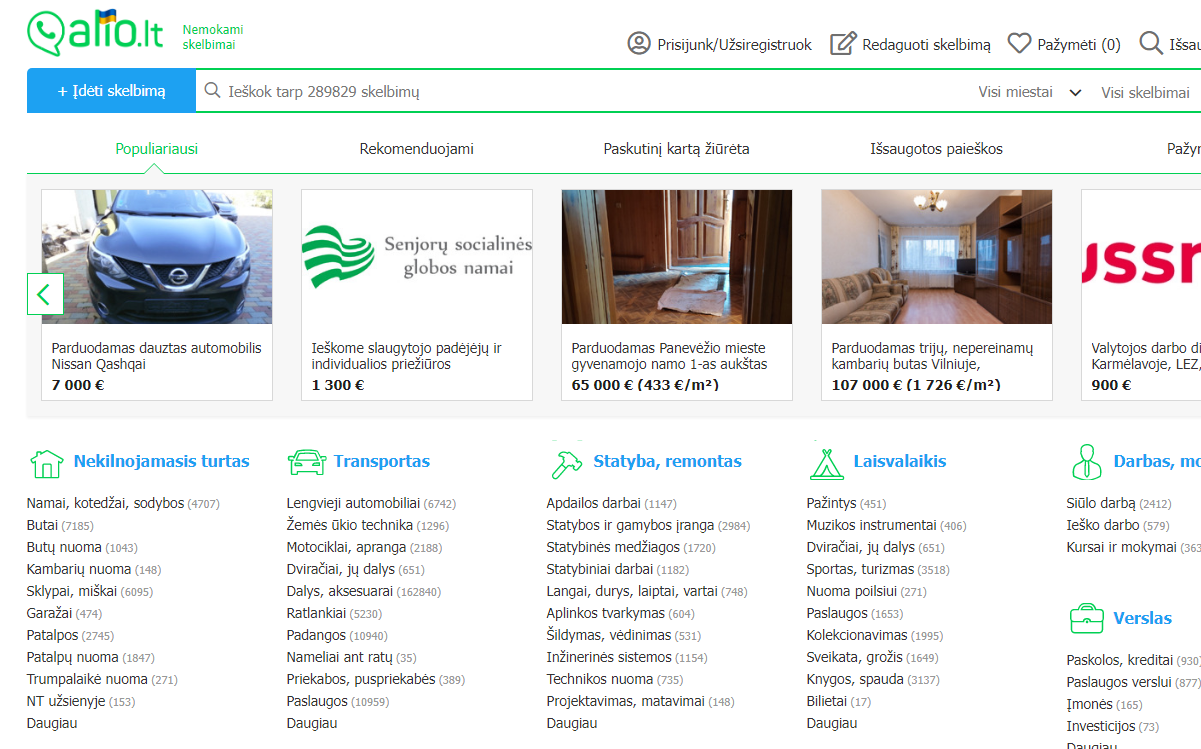The image size is (1201, 749).
Task: Open the Išsaugotos paieškos tab
Action: click(937, 149)
